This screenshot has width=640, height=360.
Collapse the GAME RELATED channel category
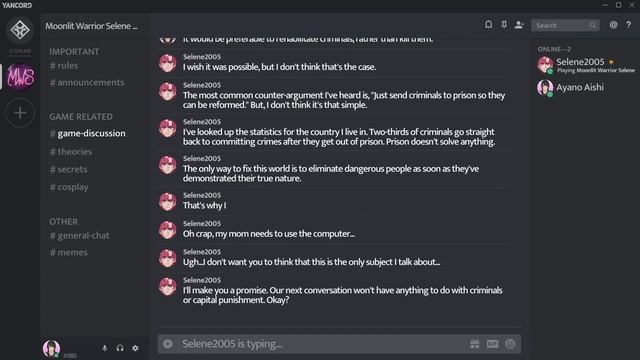[81, 117]
